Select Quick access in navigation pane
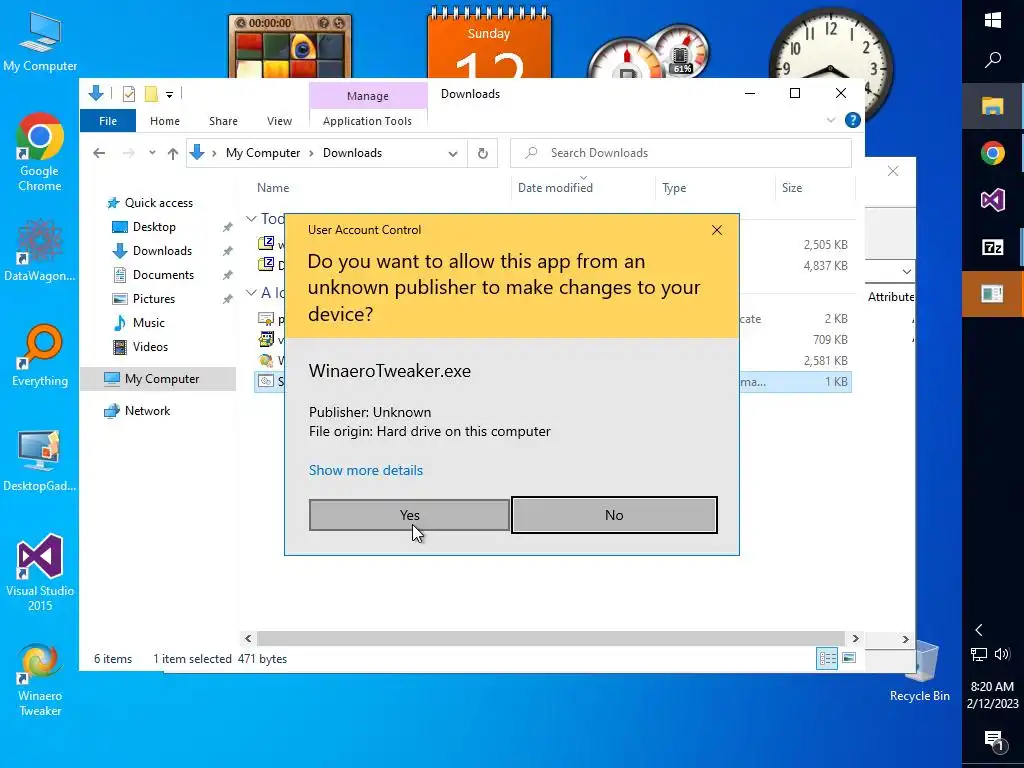This screenshot has height=768, width=1024. click(159, 203)
